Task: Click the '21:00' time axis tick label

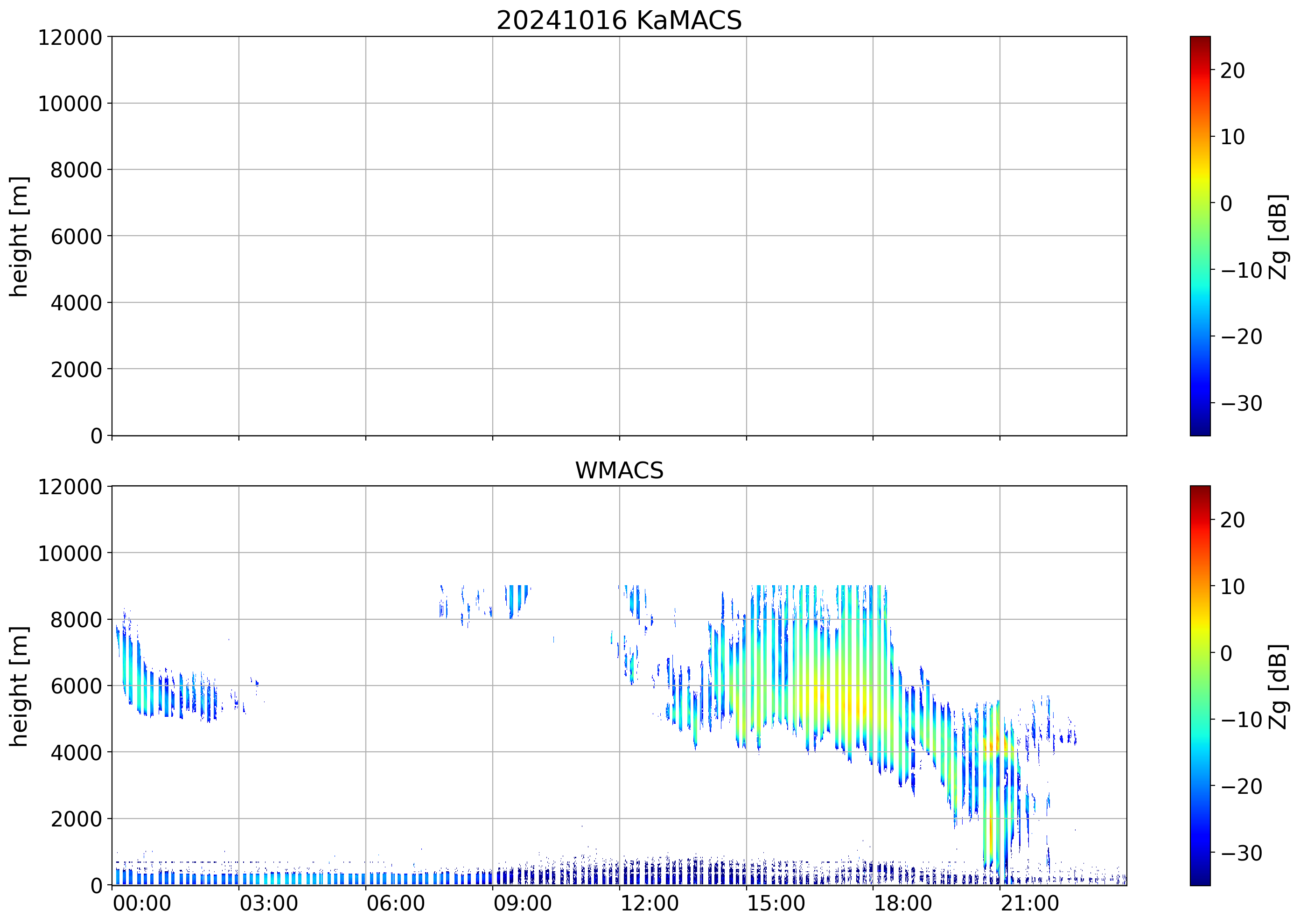Action: (1030, 903)
